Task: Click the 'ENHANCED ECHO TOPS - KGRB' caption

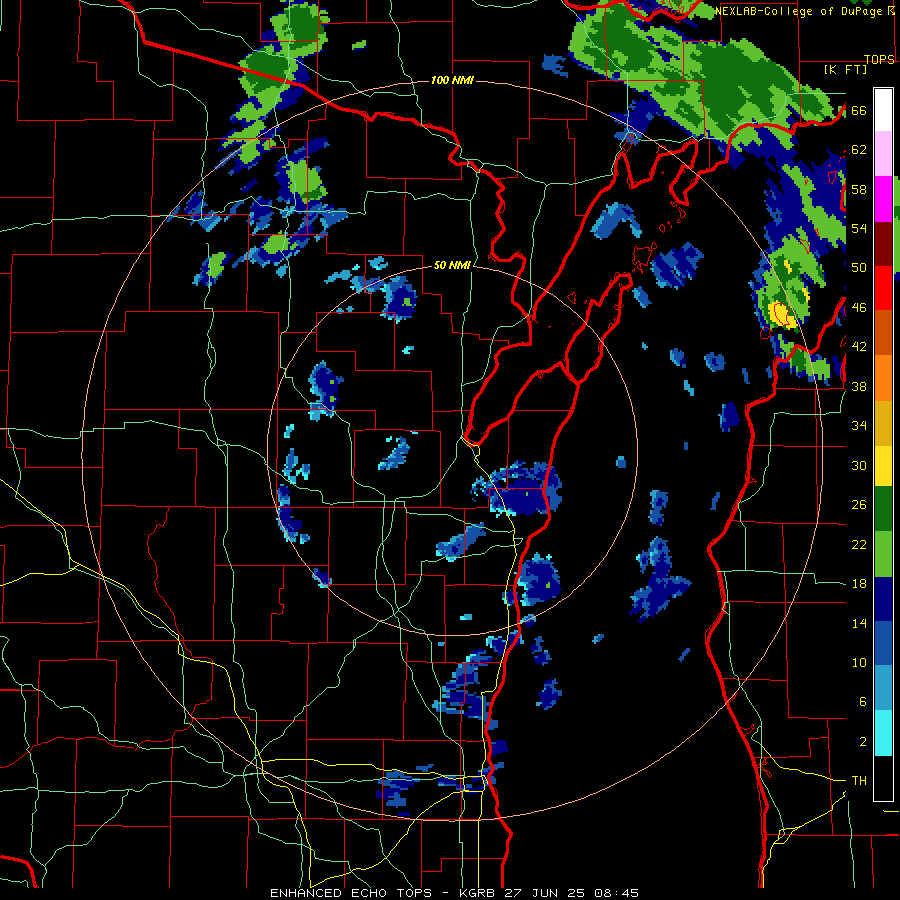Action: pos(384,893)
